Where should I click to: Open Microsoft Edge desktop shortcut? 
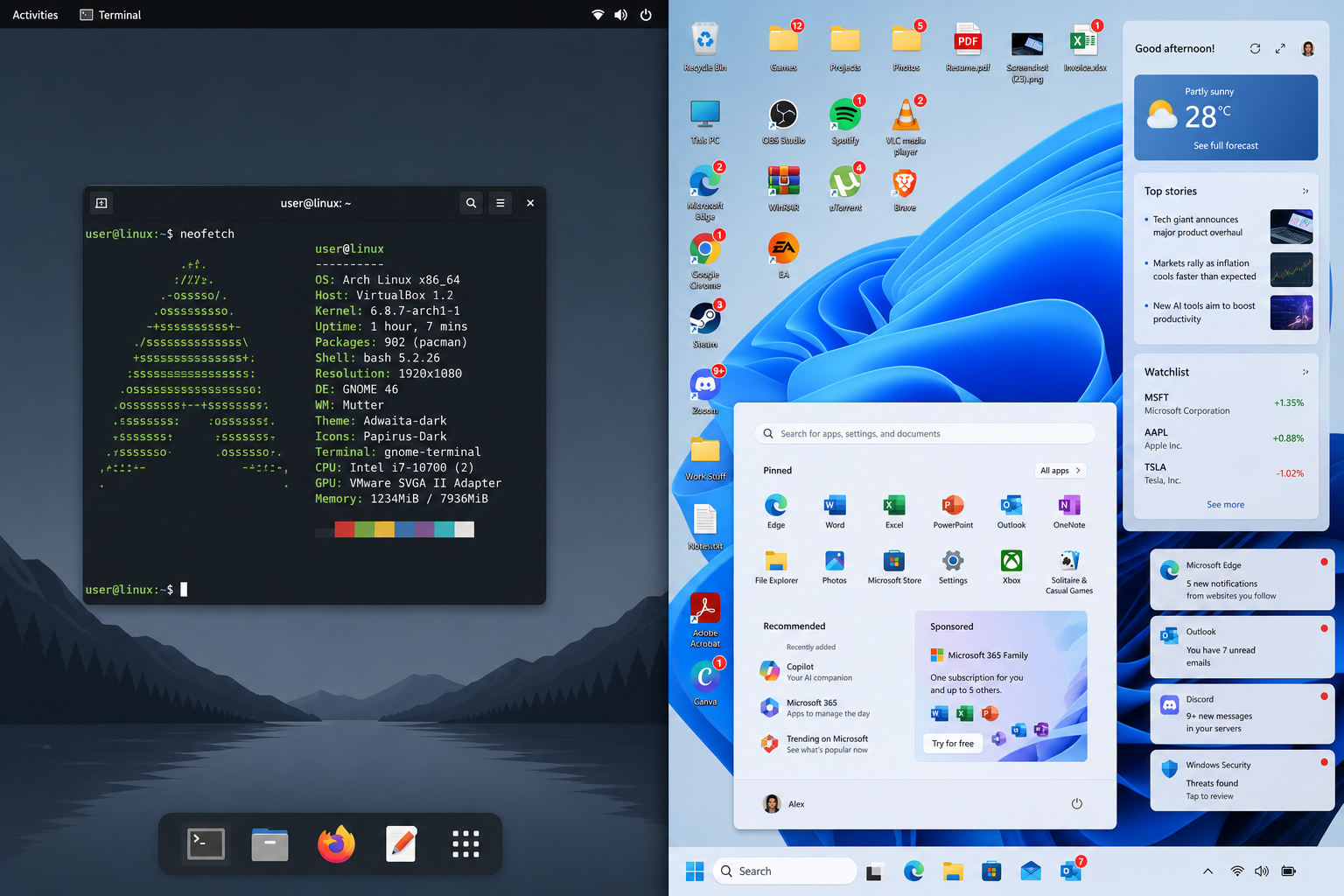[705, 192]
